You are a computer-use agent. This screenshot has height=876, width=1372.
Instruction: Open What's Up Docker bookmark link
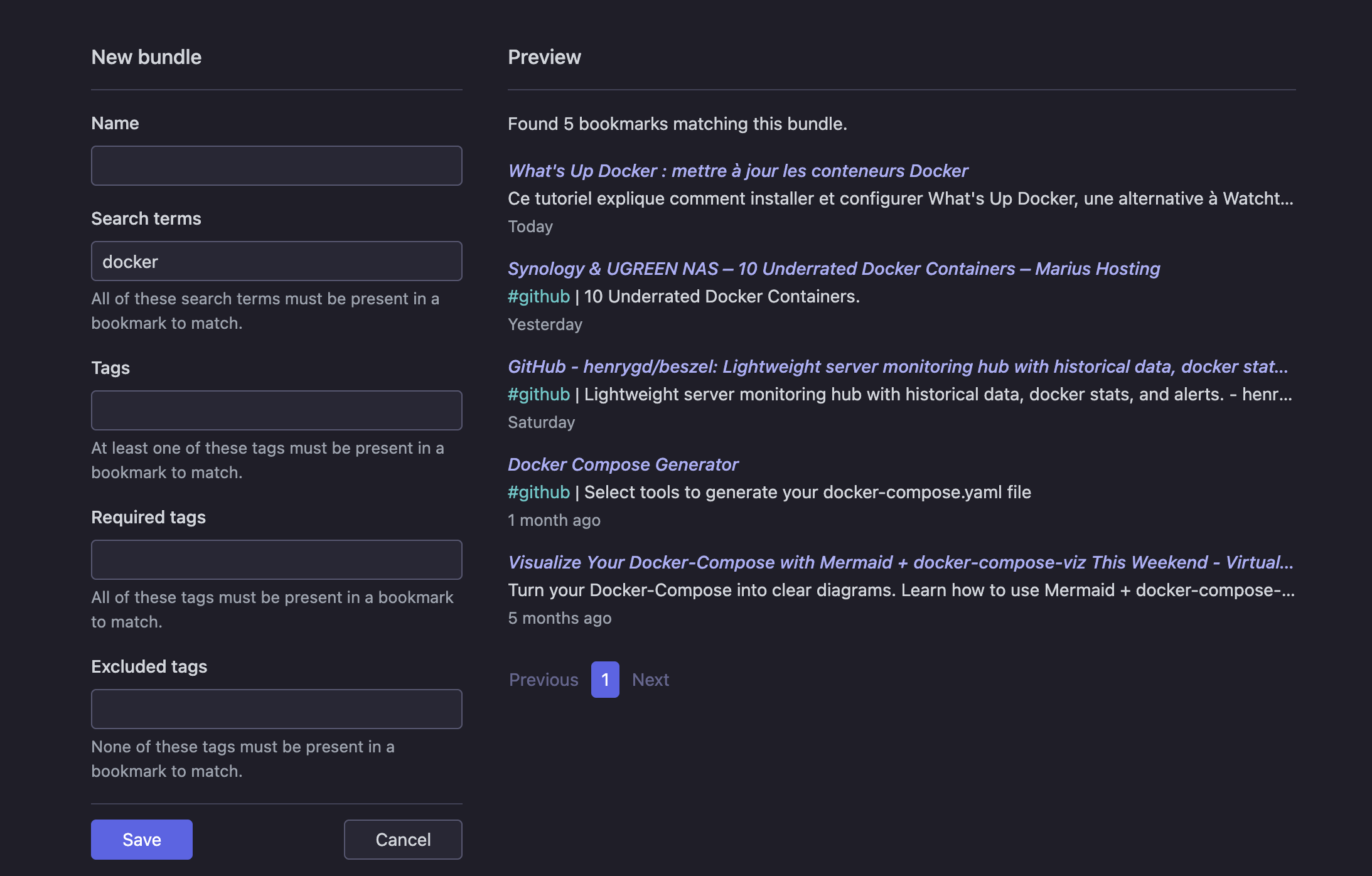[737, 171]
